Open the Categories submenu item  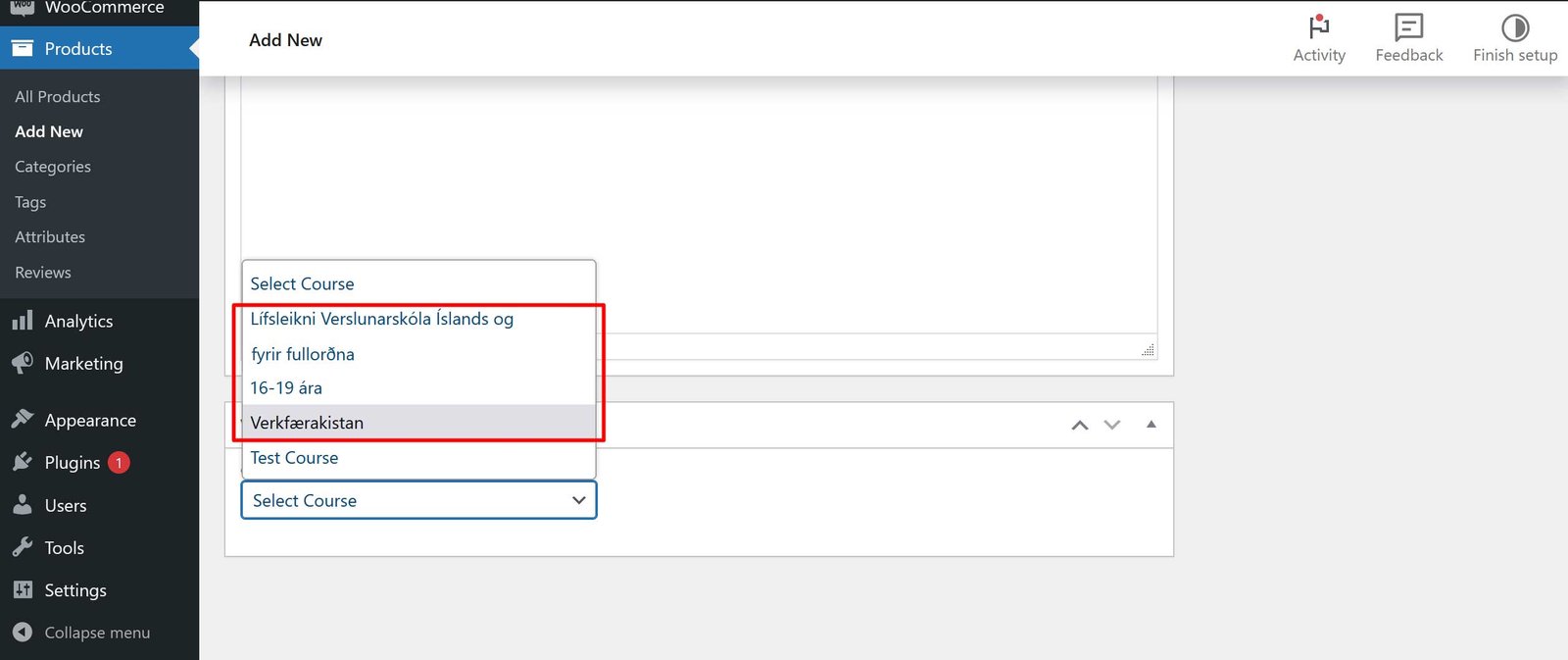[53, 167]
